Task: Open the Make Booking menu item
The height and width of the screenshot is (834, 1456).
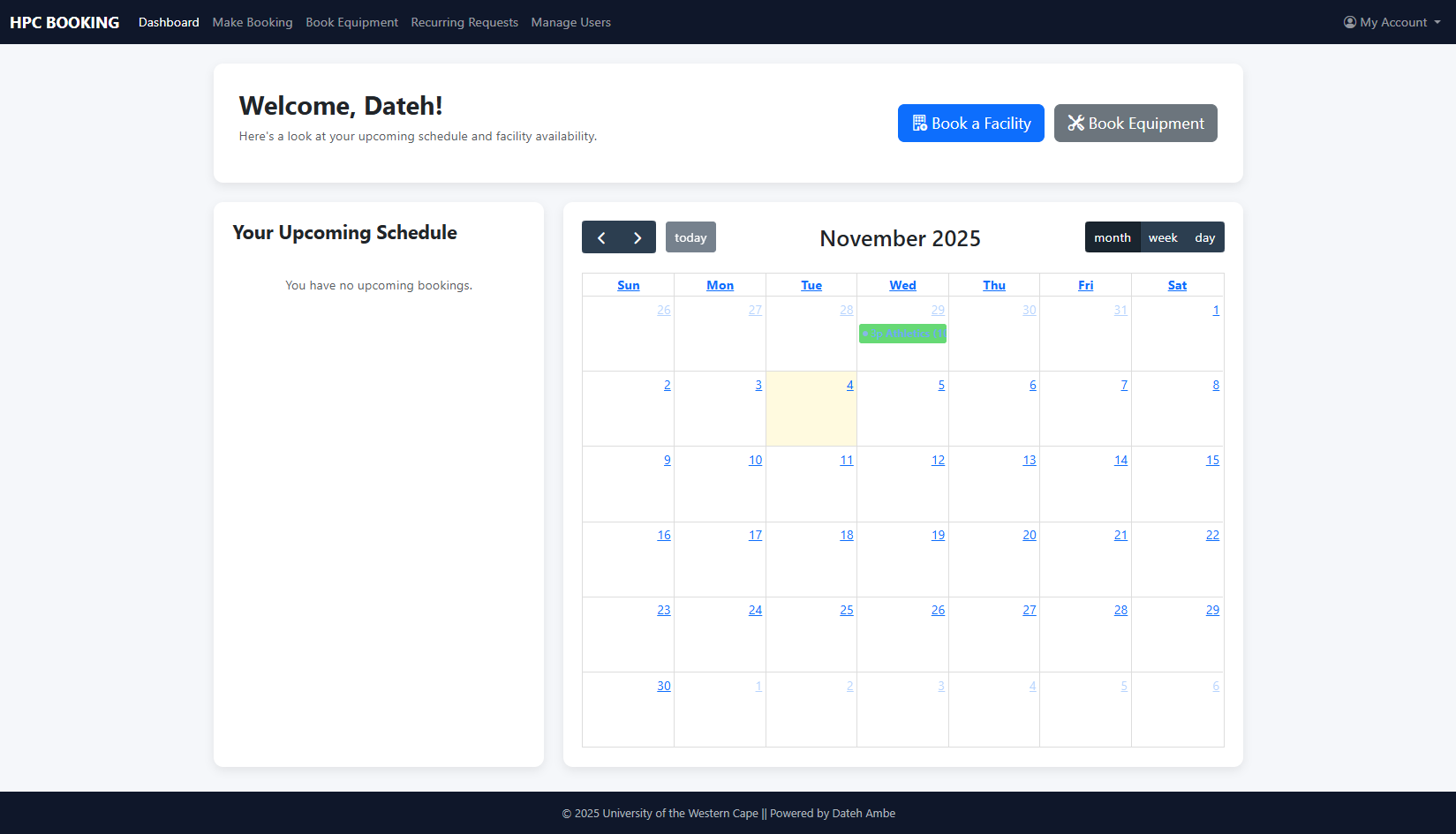Action: coord(253,22)
